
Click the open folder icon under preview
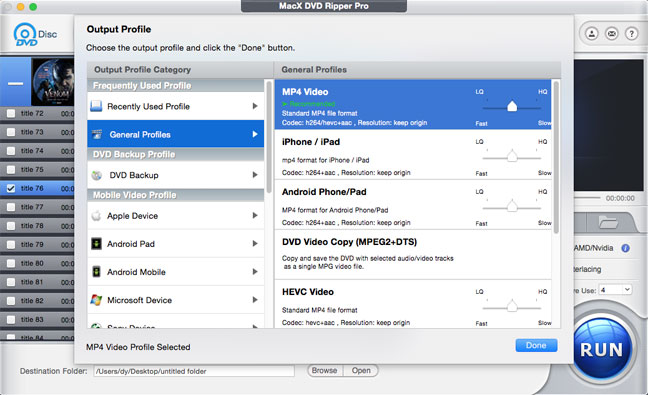(608, 223)
